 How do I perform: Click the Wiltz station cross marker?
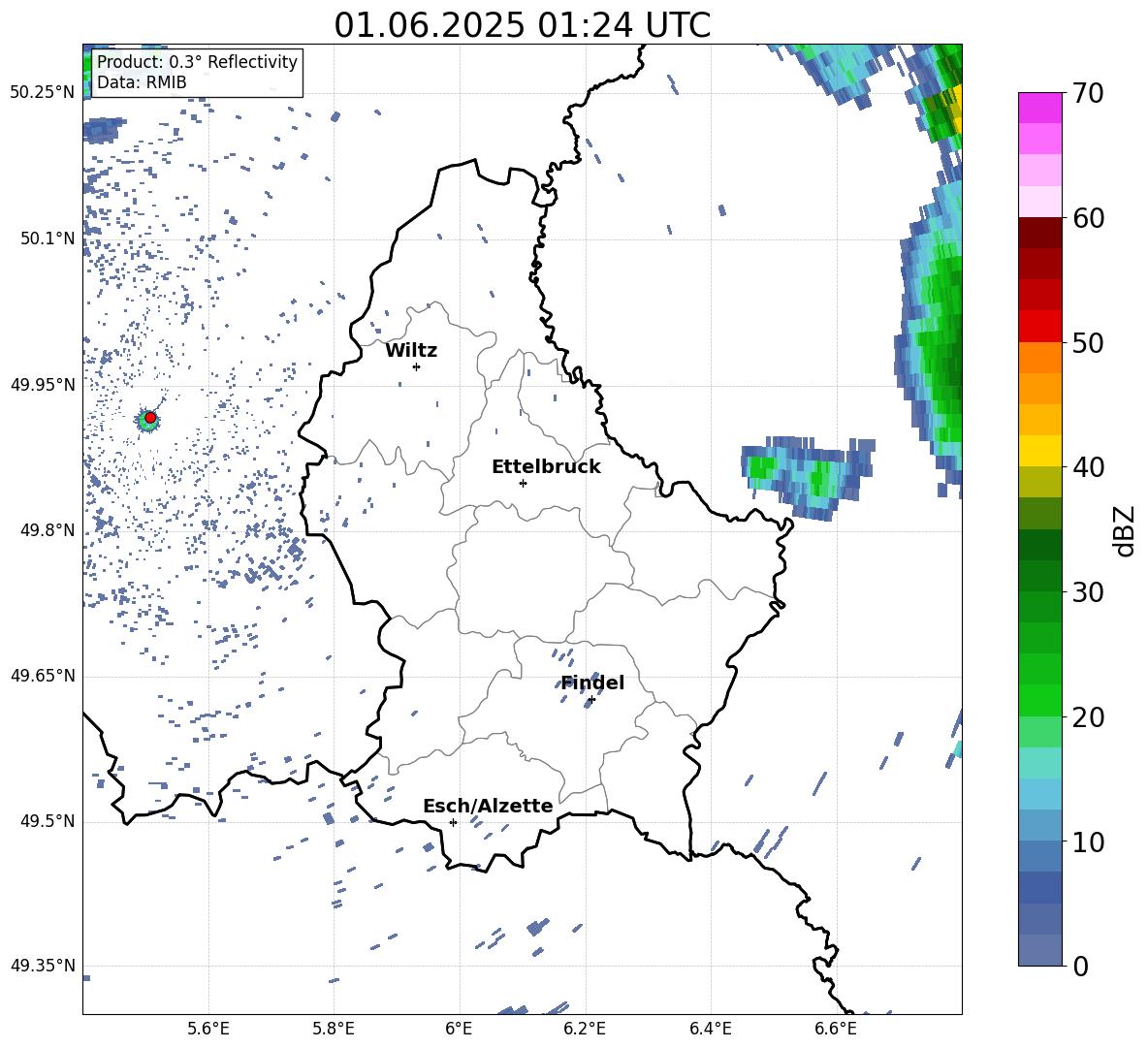417,366
